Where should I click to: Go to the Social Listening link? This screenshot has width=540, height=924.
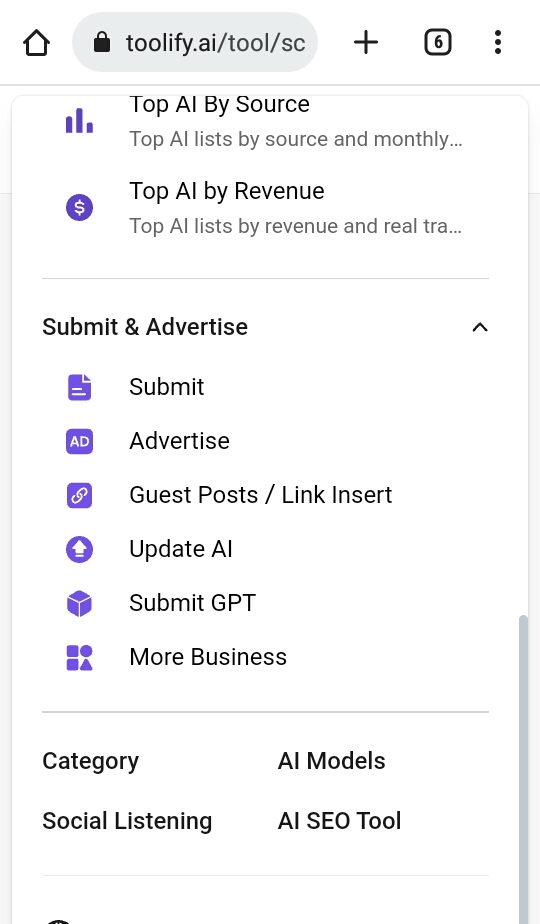pos(127,821)
